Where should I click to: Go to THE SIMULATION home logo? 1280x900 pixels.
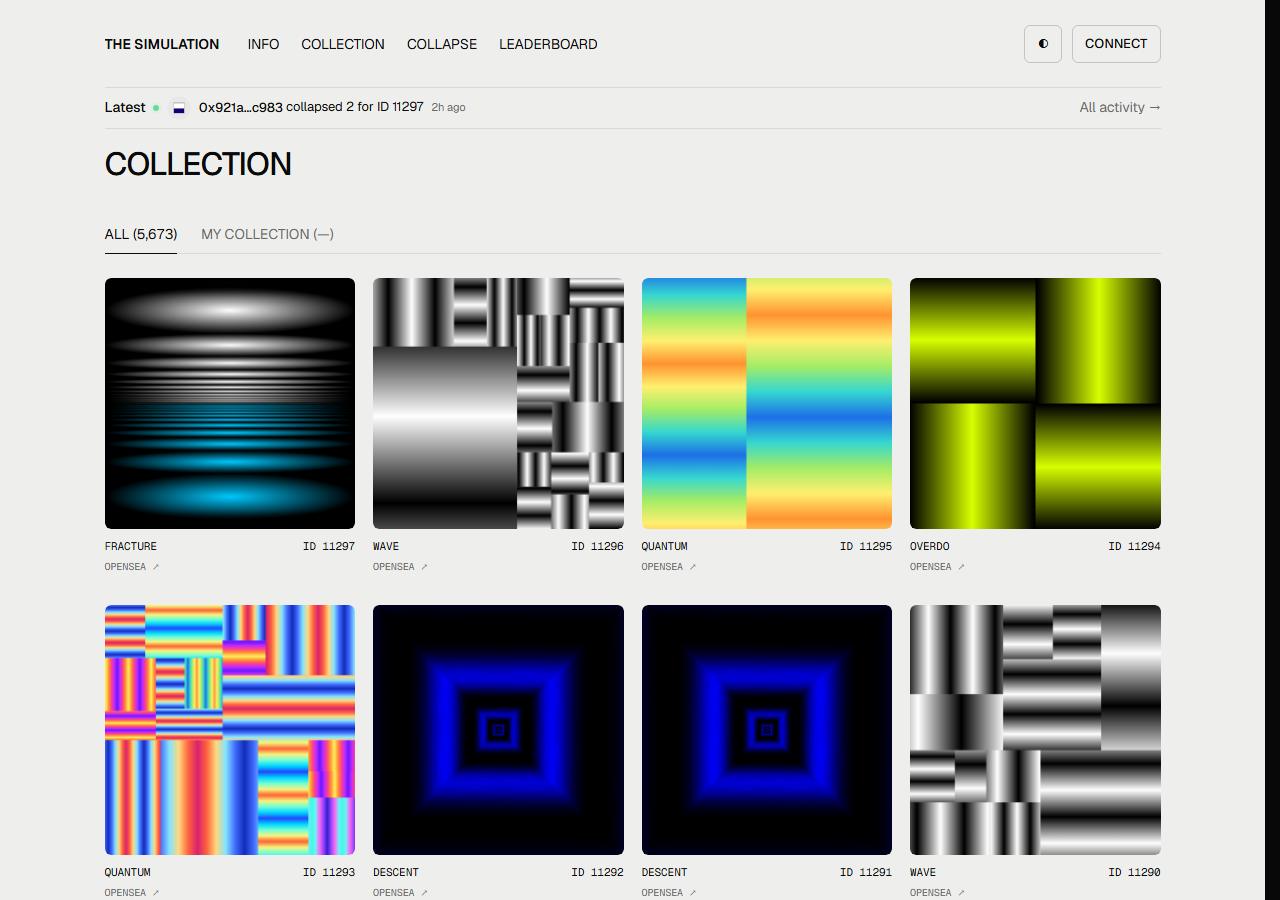162,44
